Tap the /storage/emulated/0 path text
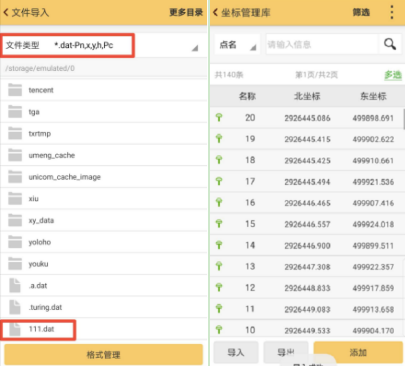Screen dimensions: 405x366 (40, 68)
